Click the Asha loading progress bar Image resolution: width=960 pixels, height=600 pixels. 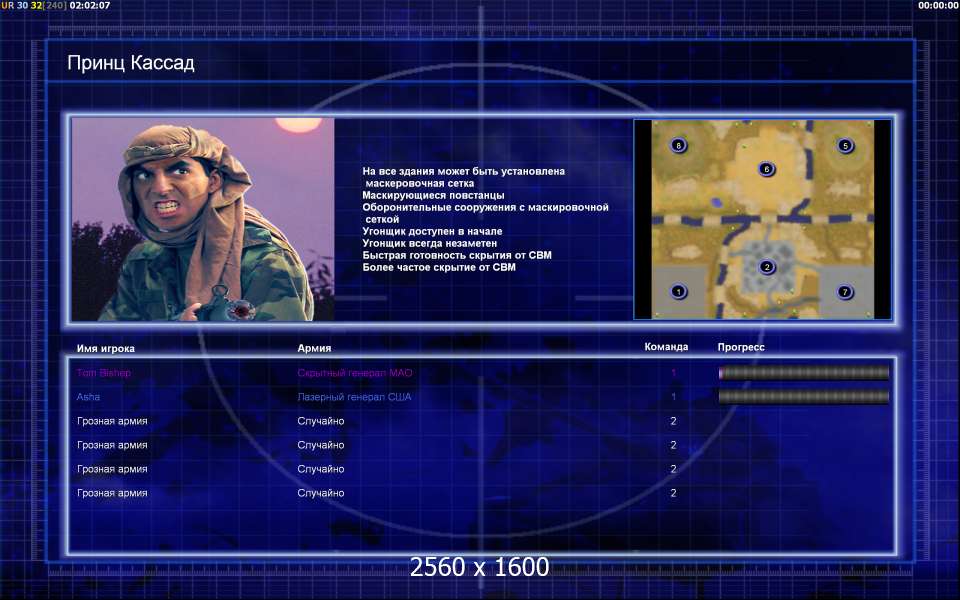[x=804, y=397]
